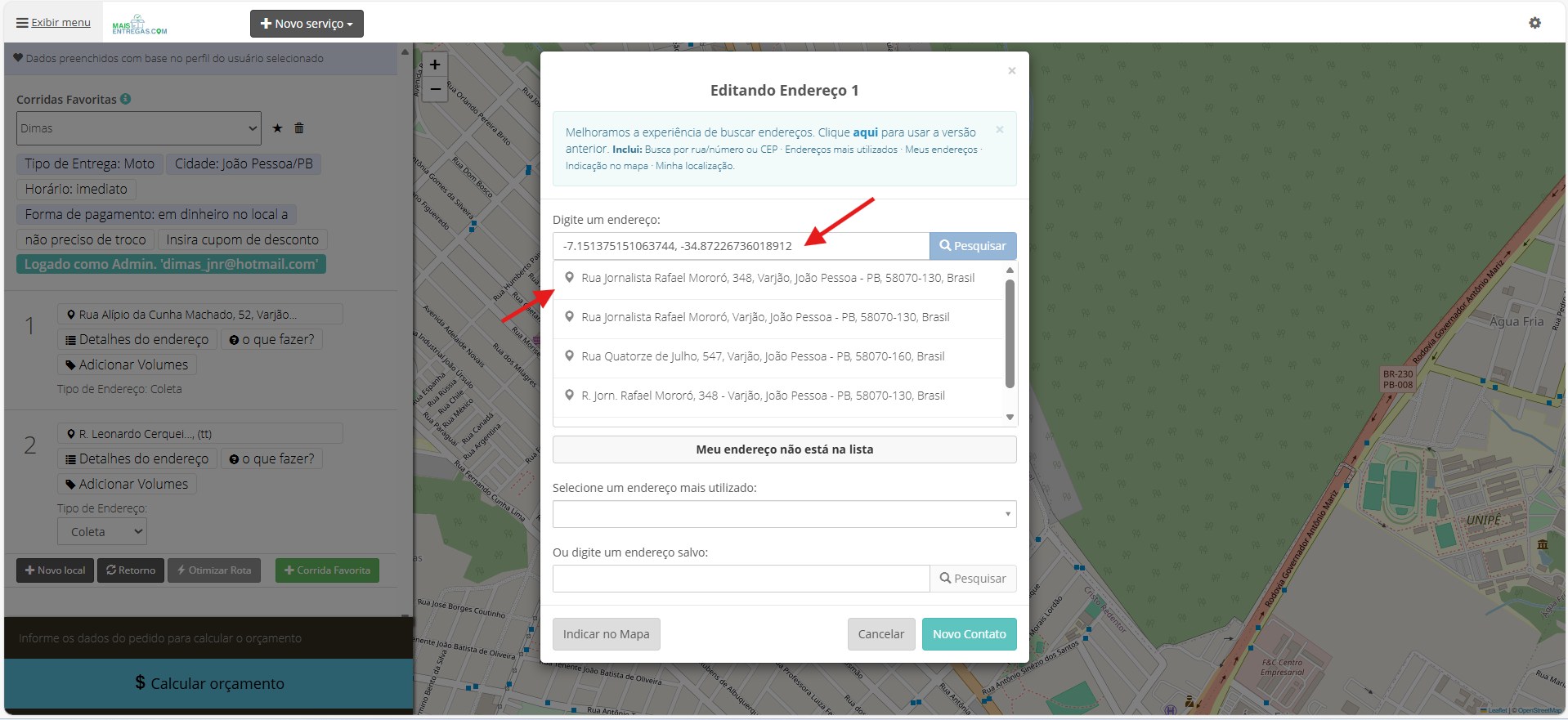Click the 'aqui' previous version link
Image resolution: width=1568 pixels, height=720 pixels.
(866, 132)
